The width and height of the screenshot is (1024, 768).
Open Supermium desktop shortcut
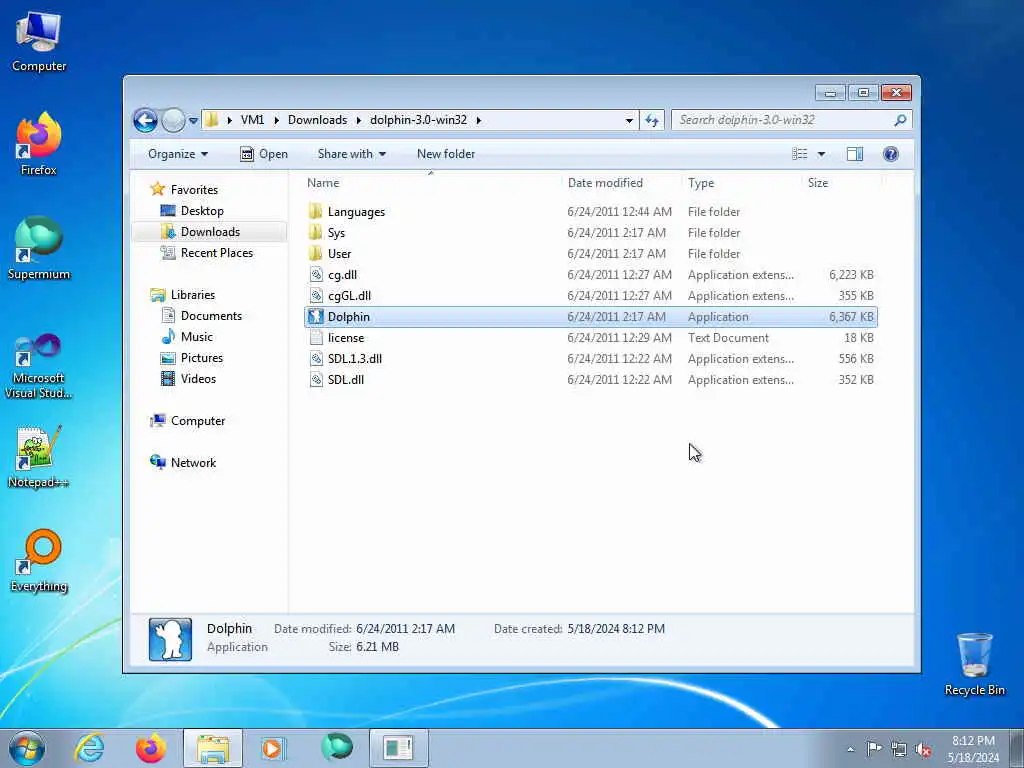[x=39, y=248]
